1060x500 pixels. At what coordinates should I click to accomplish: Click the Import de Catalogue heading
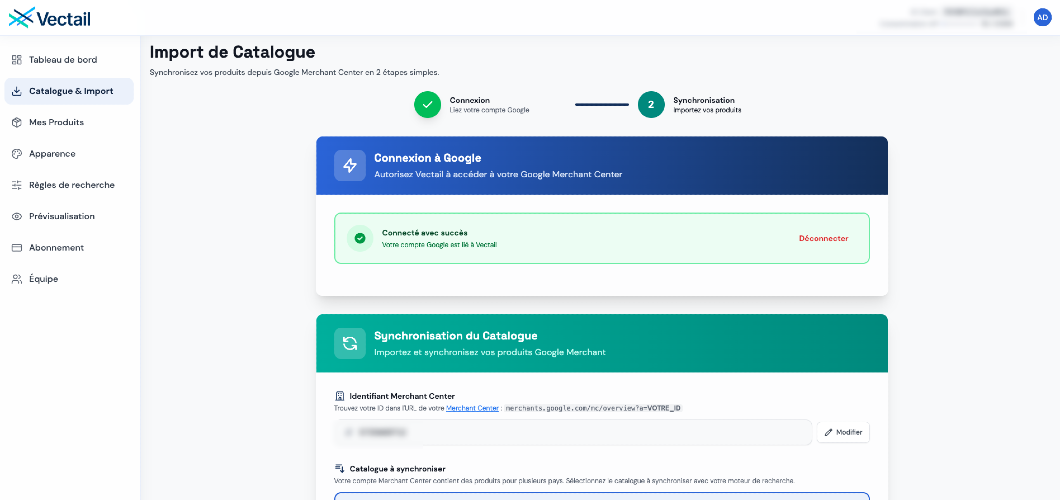pyautogui.click(x=233, y=52)
